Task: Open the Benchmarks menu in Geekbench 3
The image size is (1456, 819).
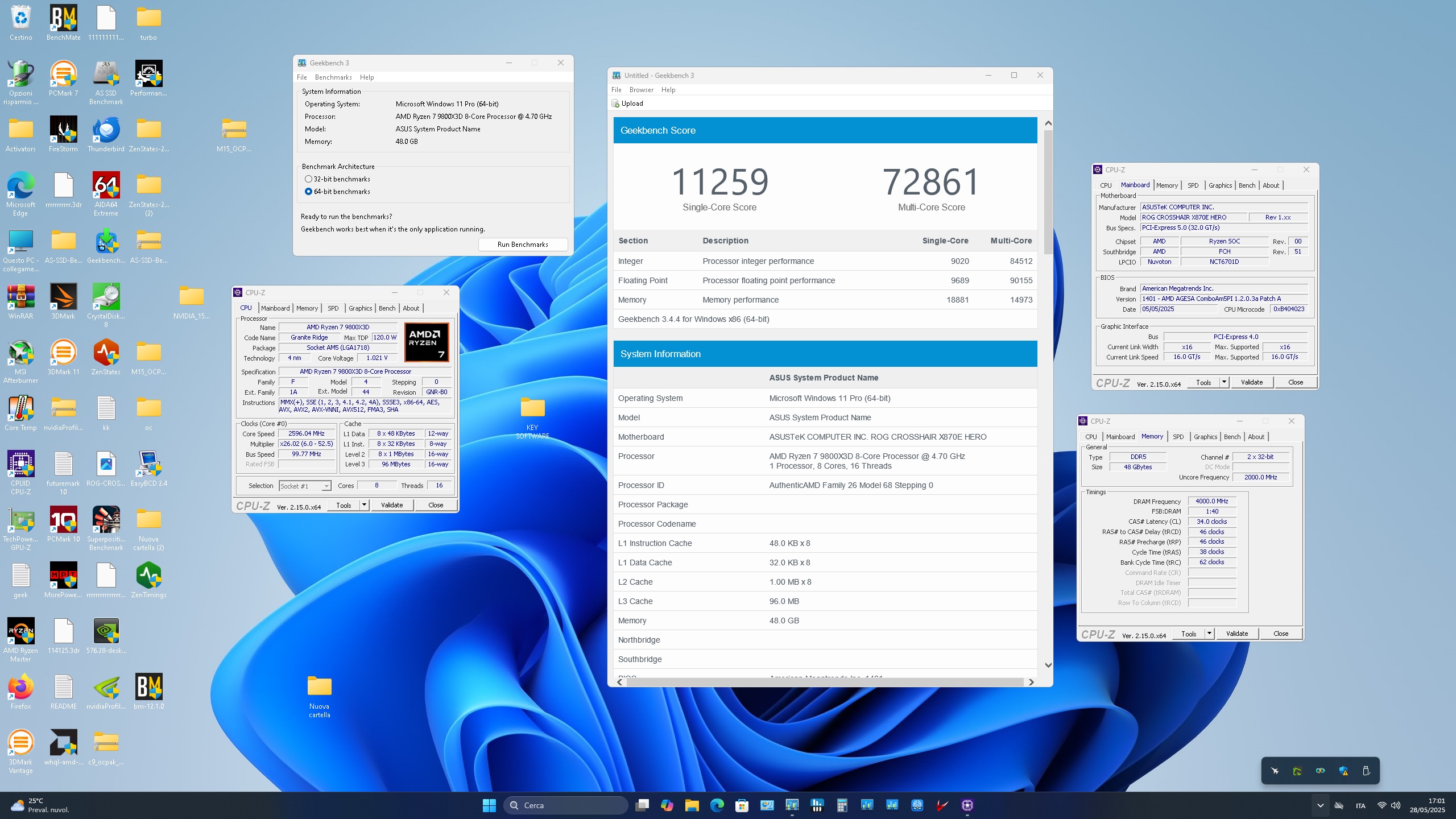Action: (333, 77)
